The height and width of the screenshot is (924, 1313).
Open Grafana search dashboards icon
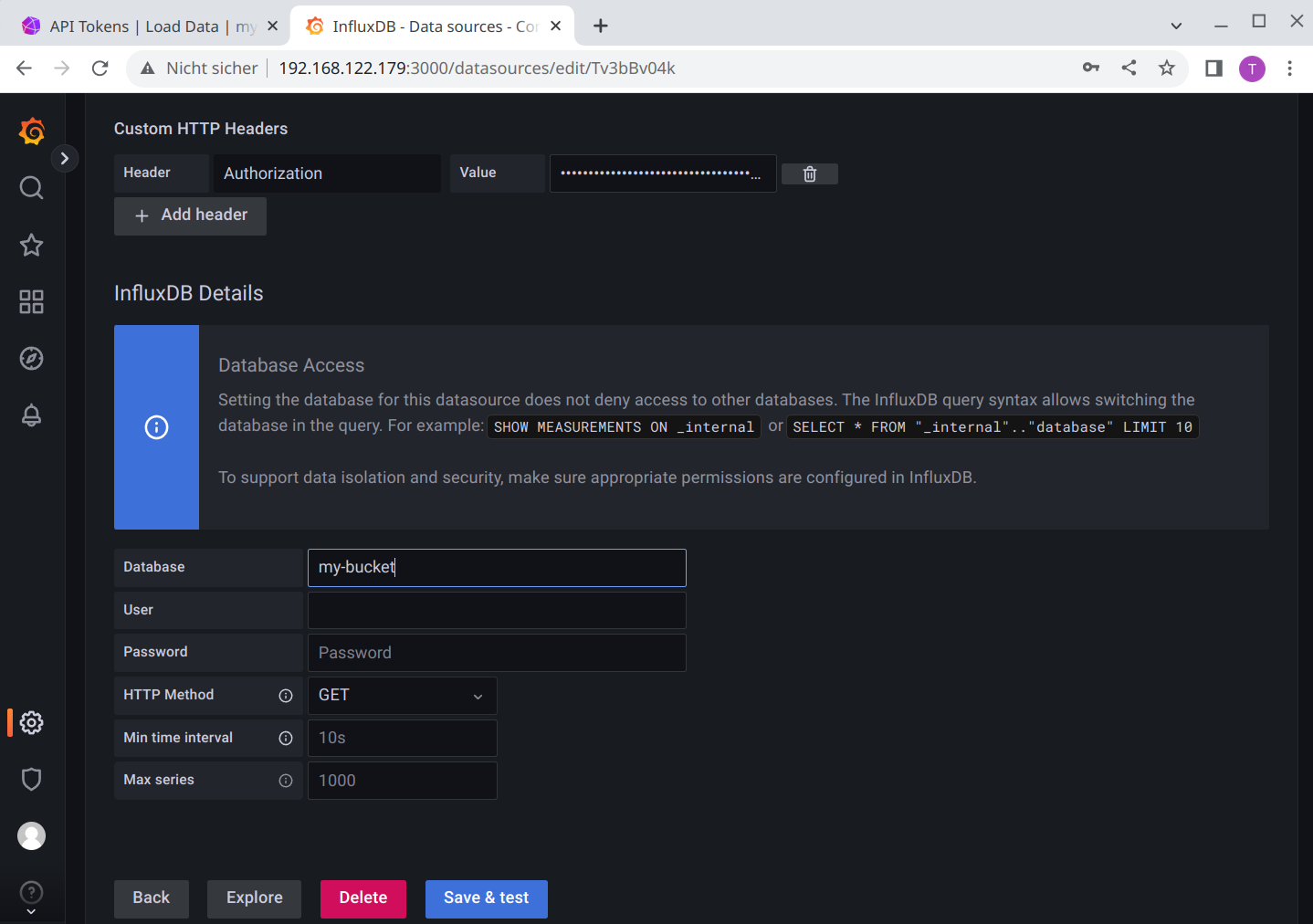32,188
